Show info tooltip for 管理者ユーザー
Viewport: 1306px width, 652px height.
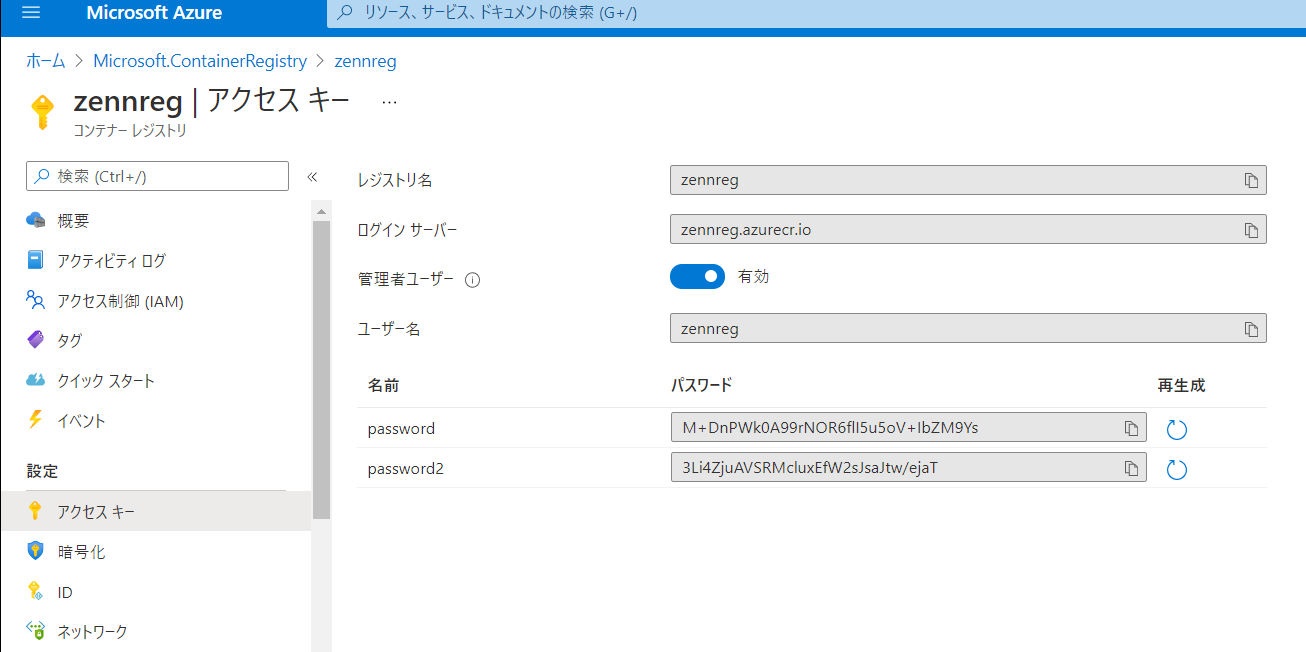(473, 280)
